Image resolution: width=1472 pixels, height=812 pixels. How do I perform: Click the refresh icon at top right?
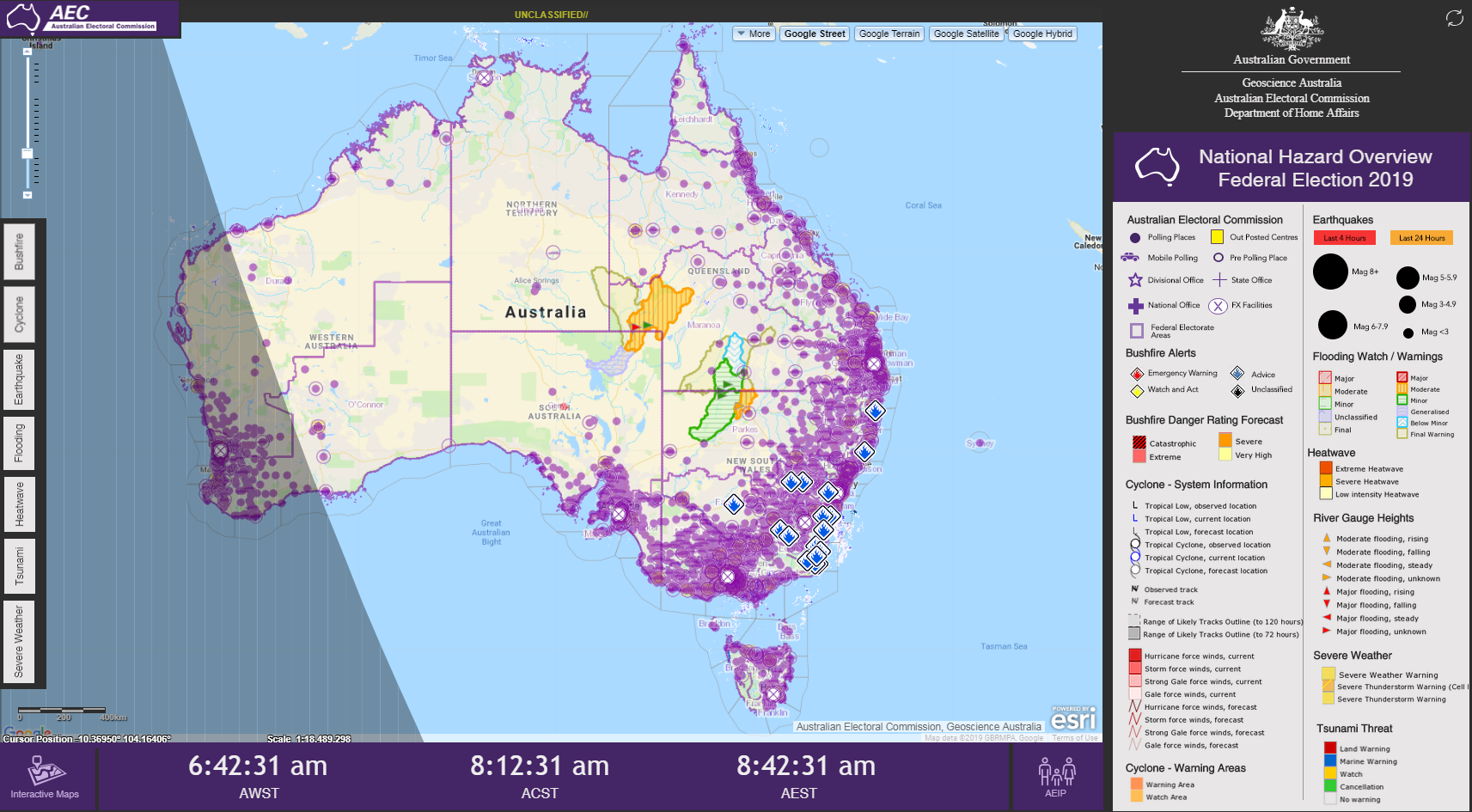(1453, 17)
